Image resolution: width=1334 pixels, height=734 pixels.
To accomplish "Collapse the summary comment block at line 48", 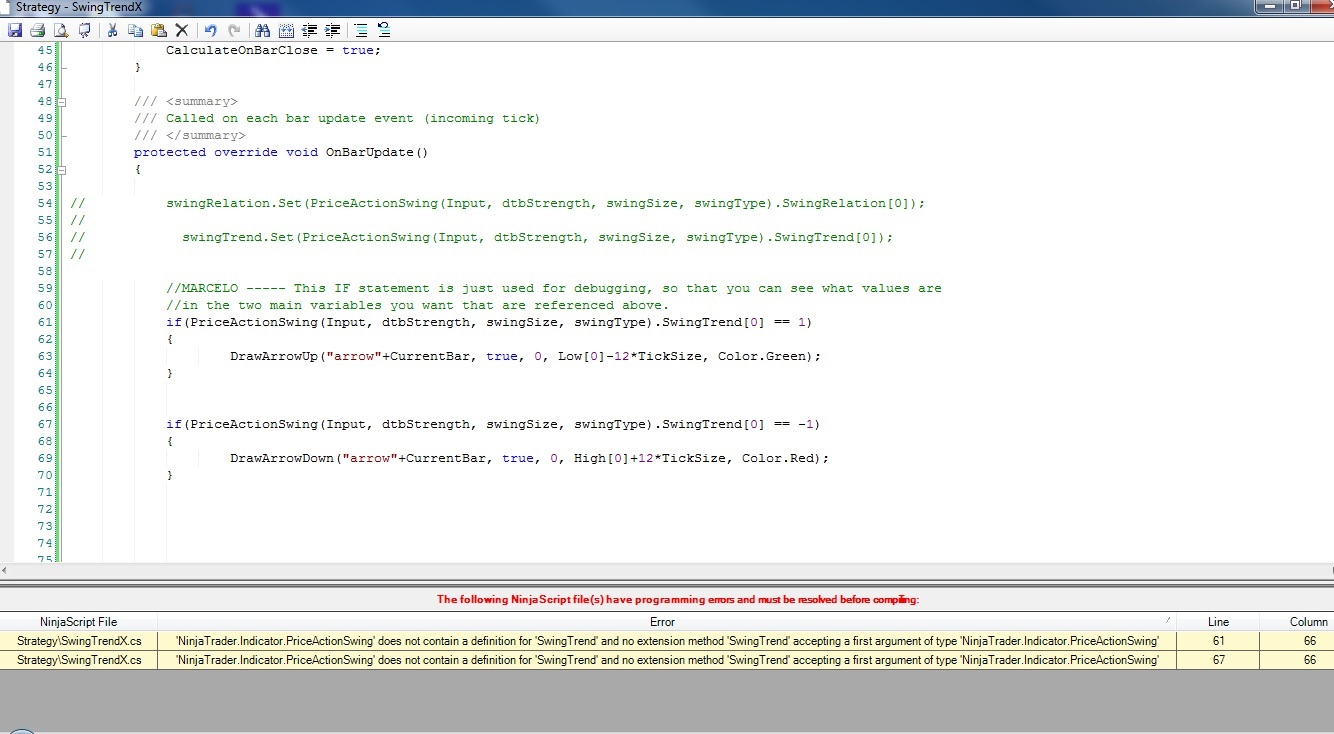I will click(x=62, y=101).
